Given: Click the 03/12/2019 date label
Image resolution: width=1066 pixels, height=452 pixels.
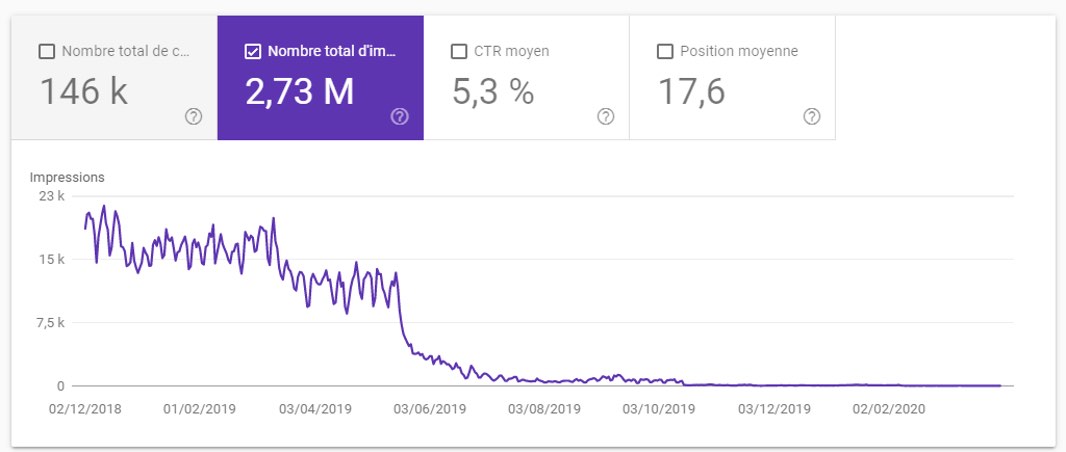Looking at the screenshot, I should 774,409.
